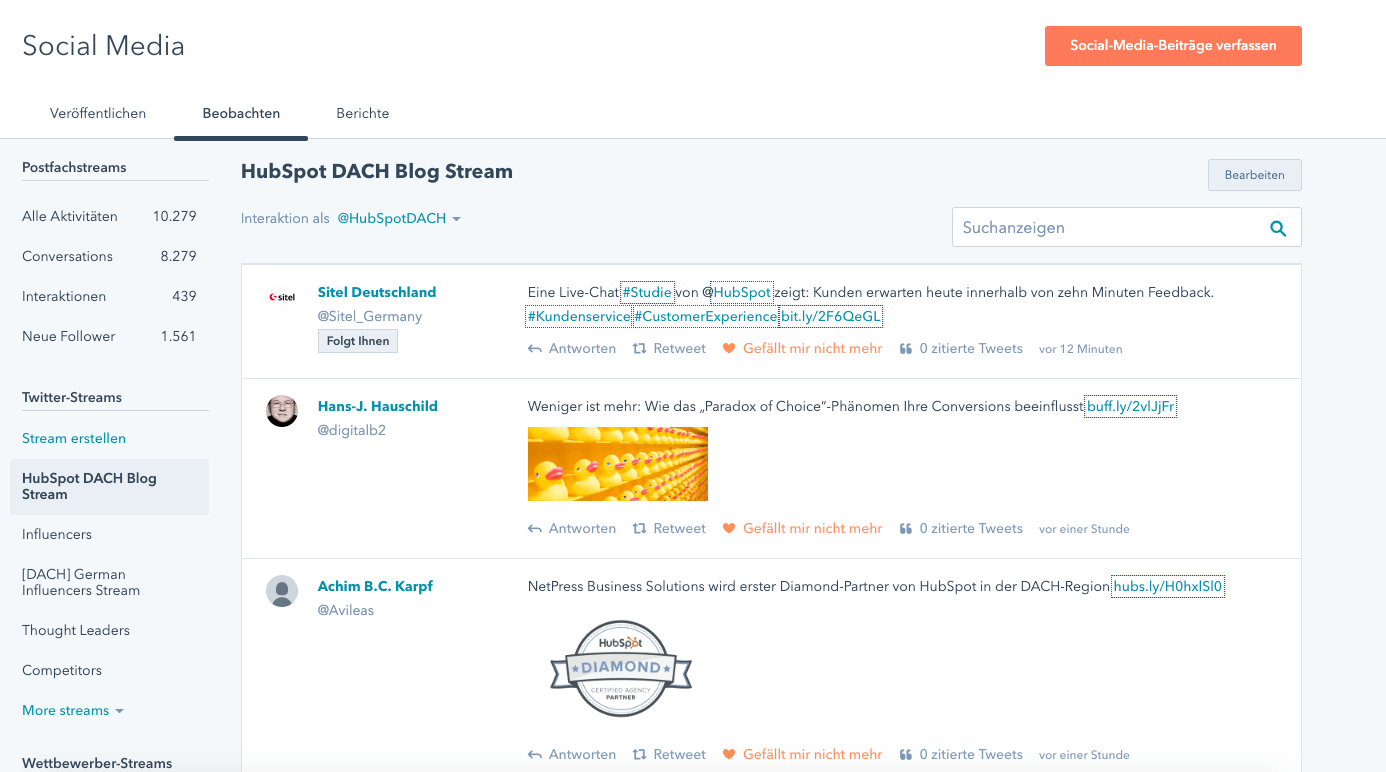Viewport: 1386px width, 772px height.
Task: Open the rubber ducks image thumbnail
Action: [x=618, y=464]
